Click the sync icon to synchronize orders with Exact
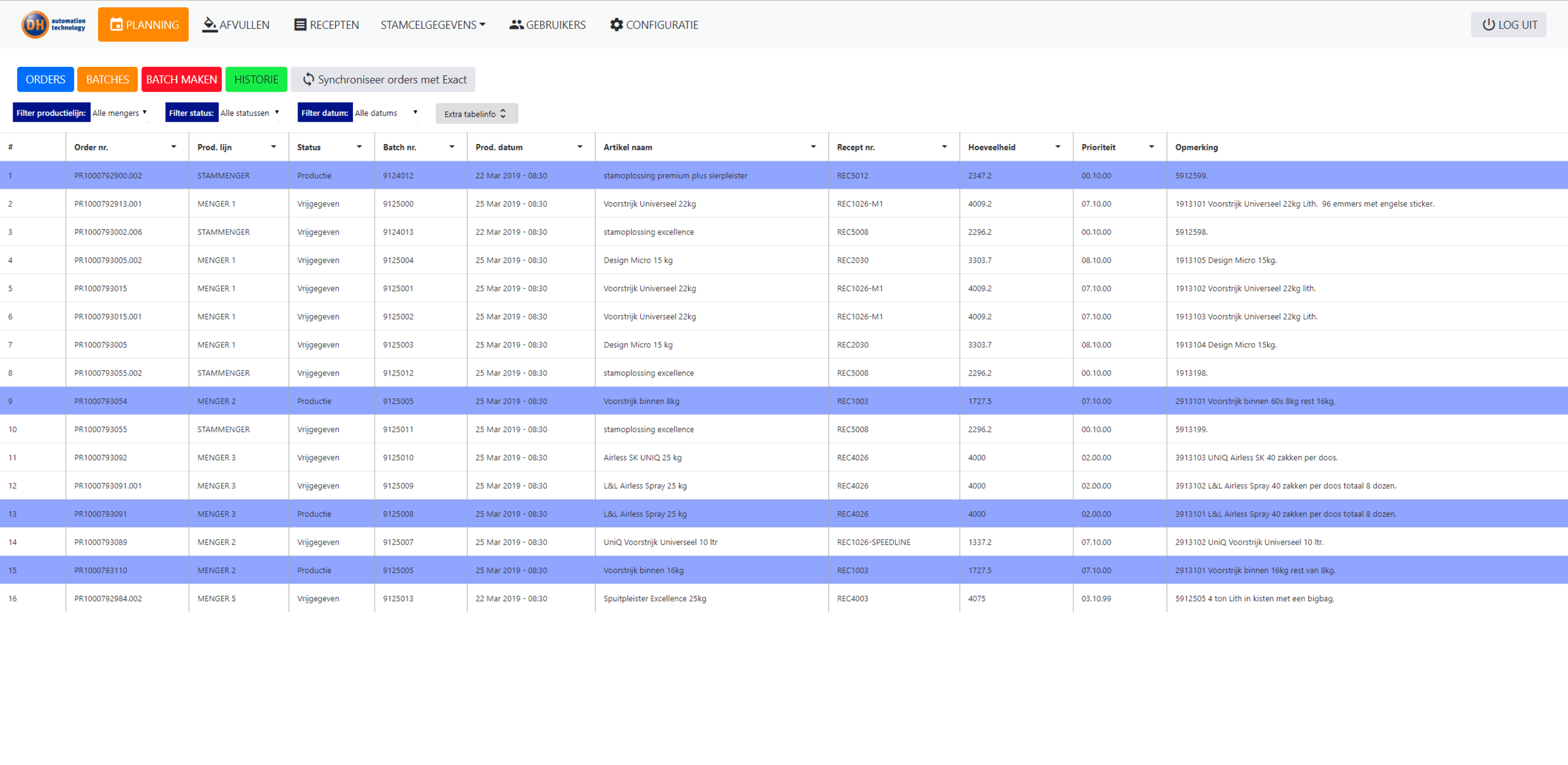The height and width of the screenshot is (765, 1568). (309, 79)
